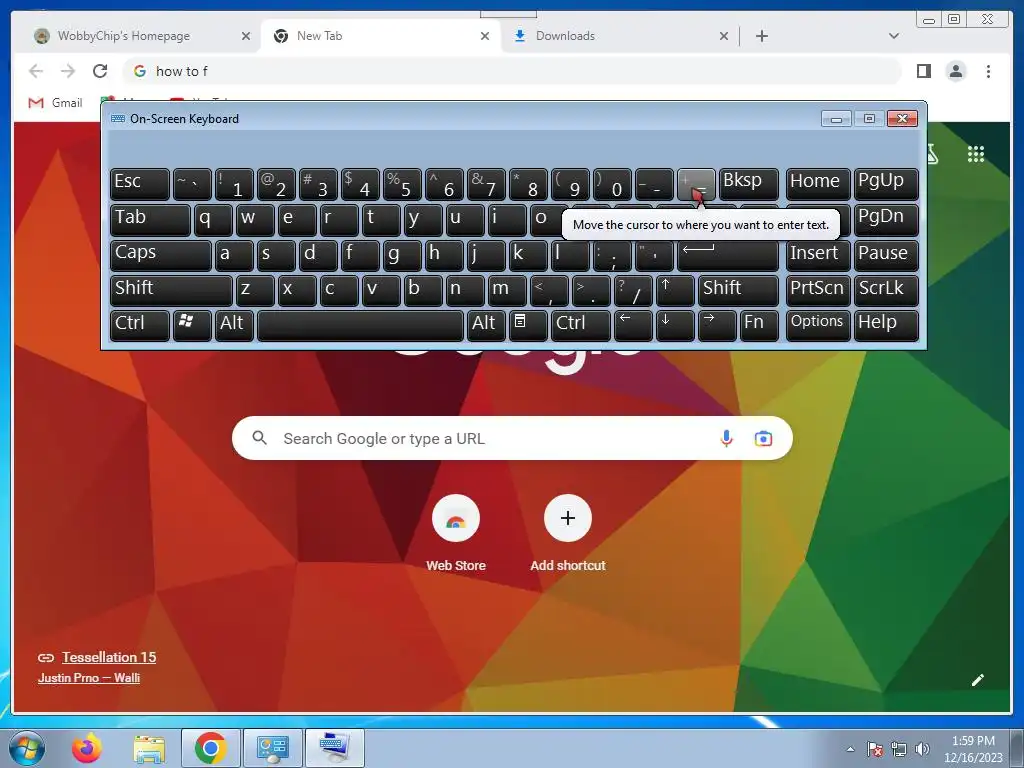The width and height of the screenshot is (1024, 768).
Task: Click the Enter key on the keyboard
Action: pyautogui.click(x=728, y=255)
